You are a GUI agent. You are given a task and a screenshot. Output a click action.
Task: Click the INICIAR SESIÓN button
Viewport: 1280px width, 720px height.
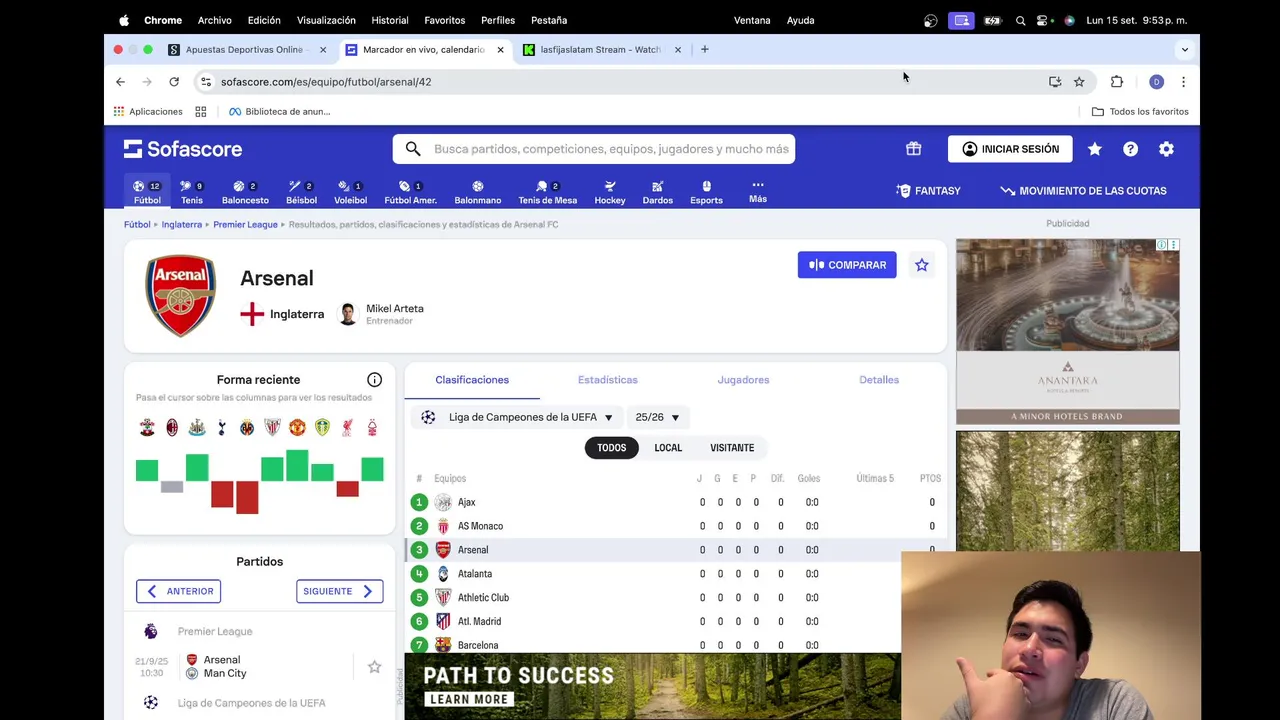[x=1010, y=149]
